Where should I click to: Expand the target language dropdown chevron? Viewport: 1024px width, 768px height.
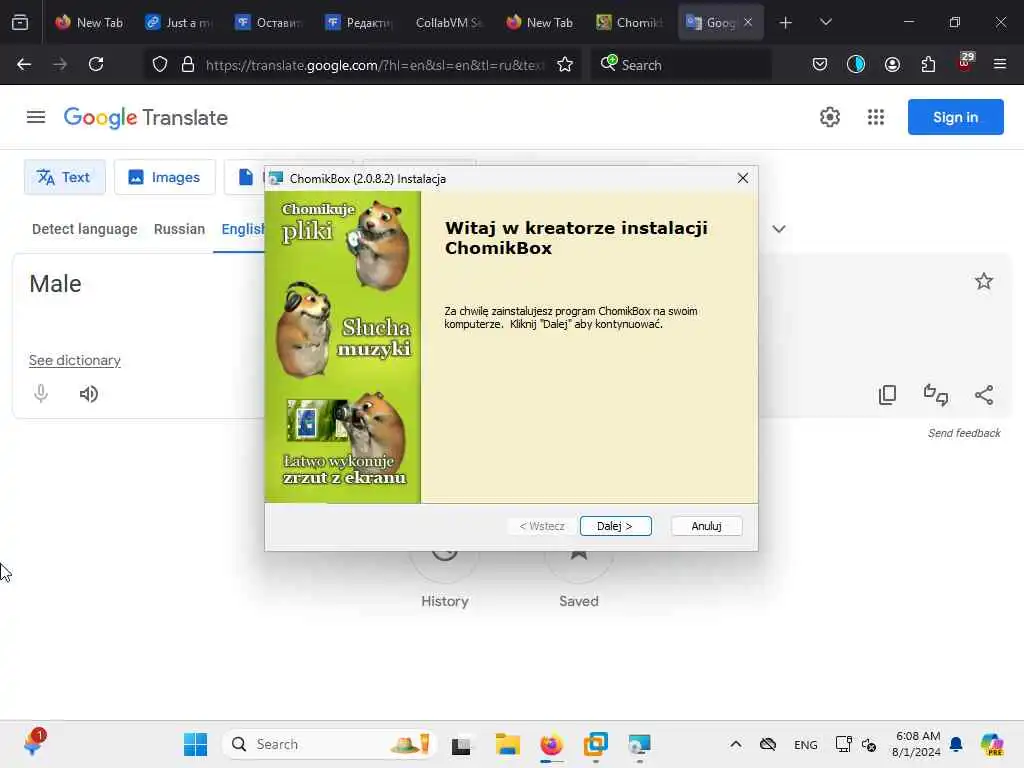pos(778,229)
